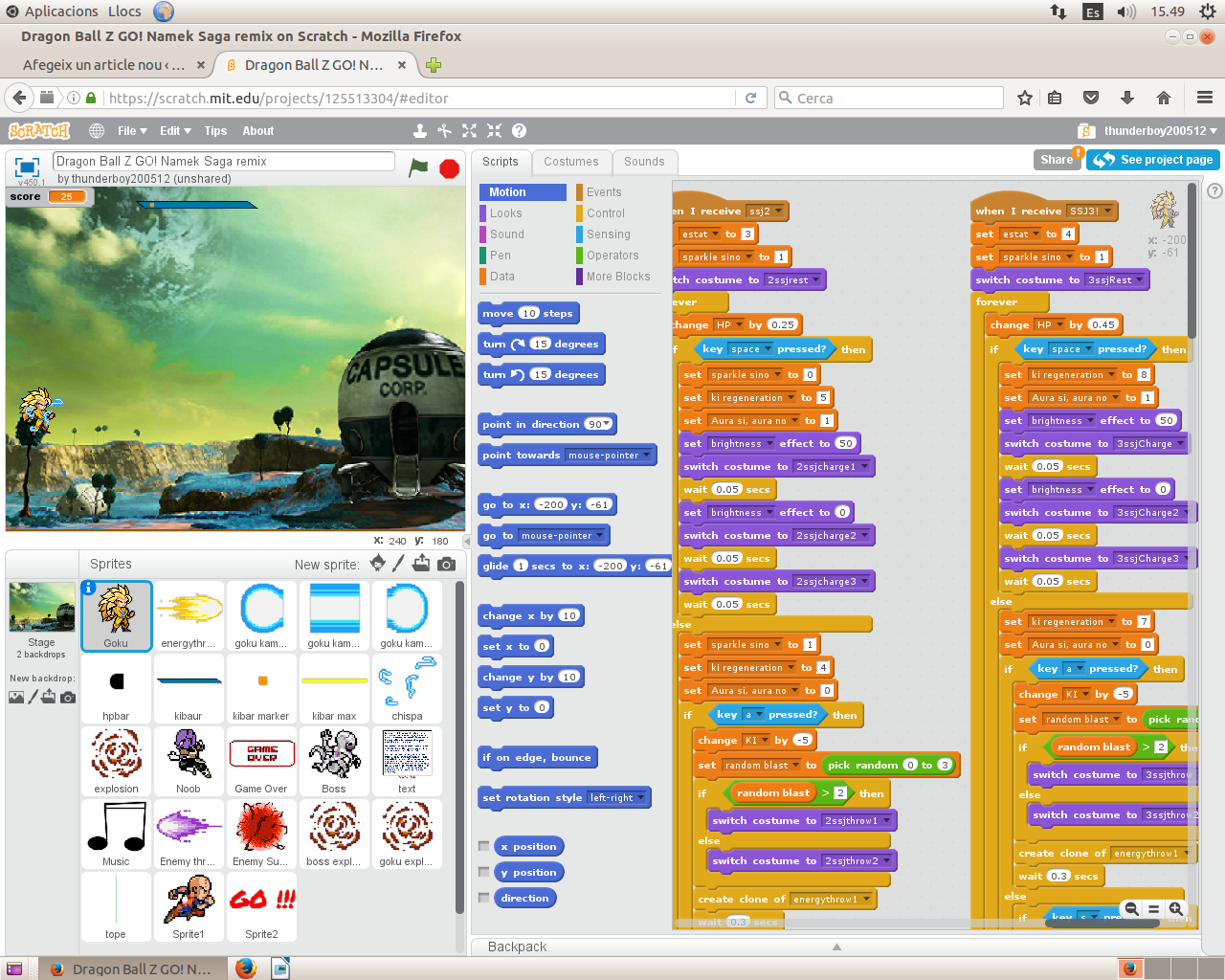
Task: Click the See project page button
Action: pyautogui.click(x=1154, y=160)
